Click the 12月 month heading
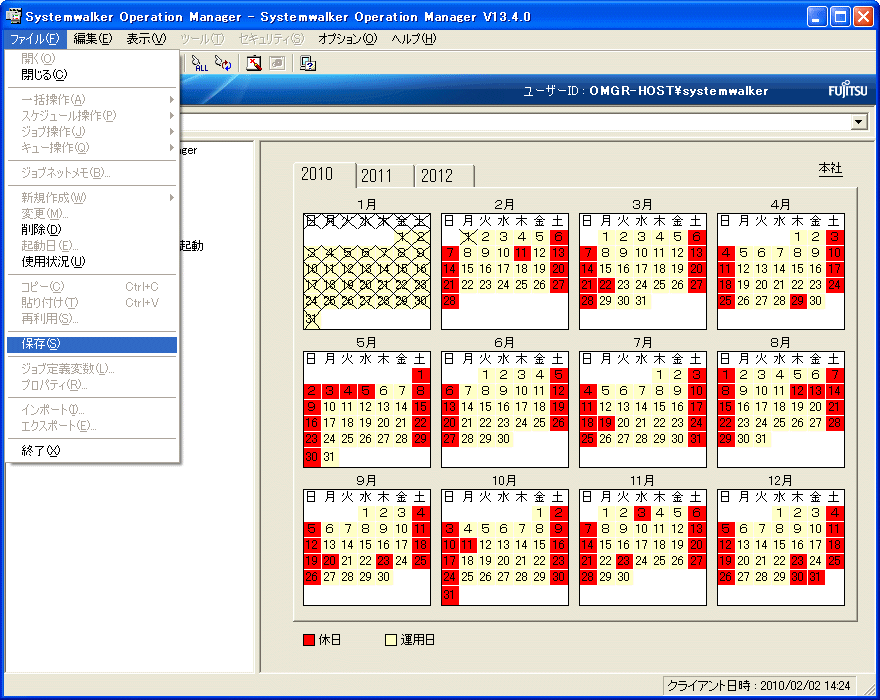This screenshot has height=700, width=880. [x=780, y=481]
